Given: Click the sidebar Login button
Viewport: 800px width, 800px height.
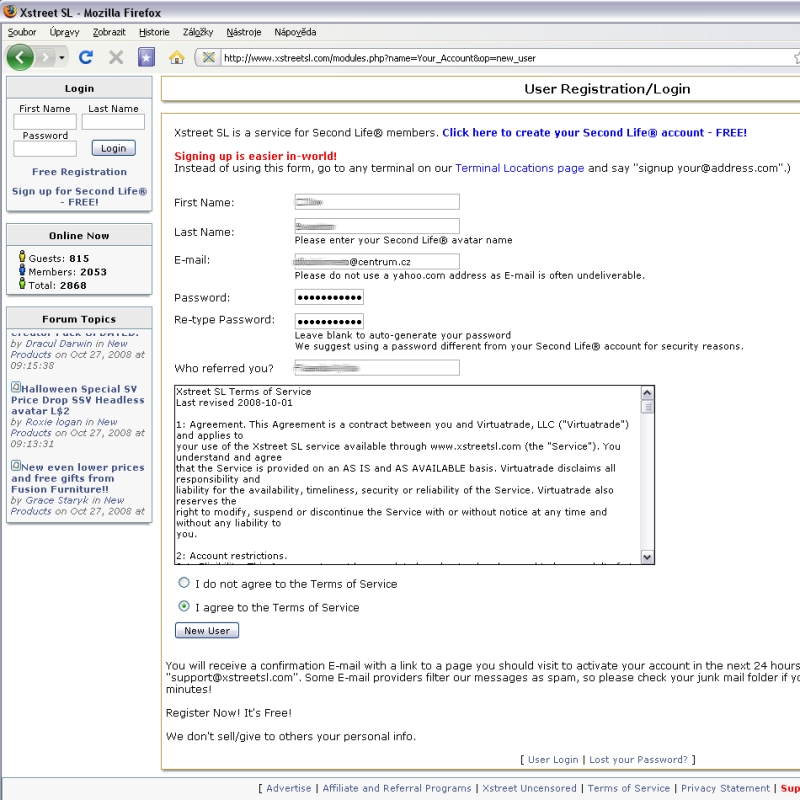Looking at the screenshot, I should 113,148.
